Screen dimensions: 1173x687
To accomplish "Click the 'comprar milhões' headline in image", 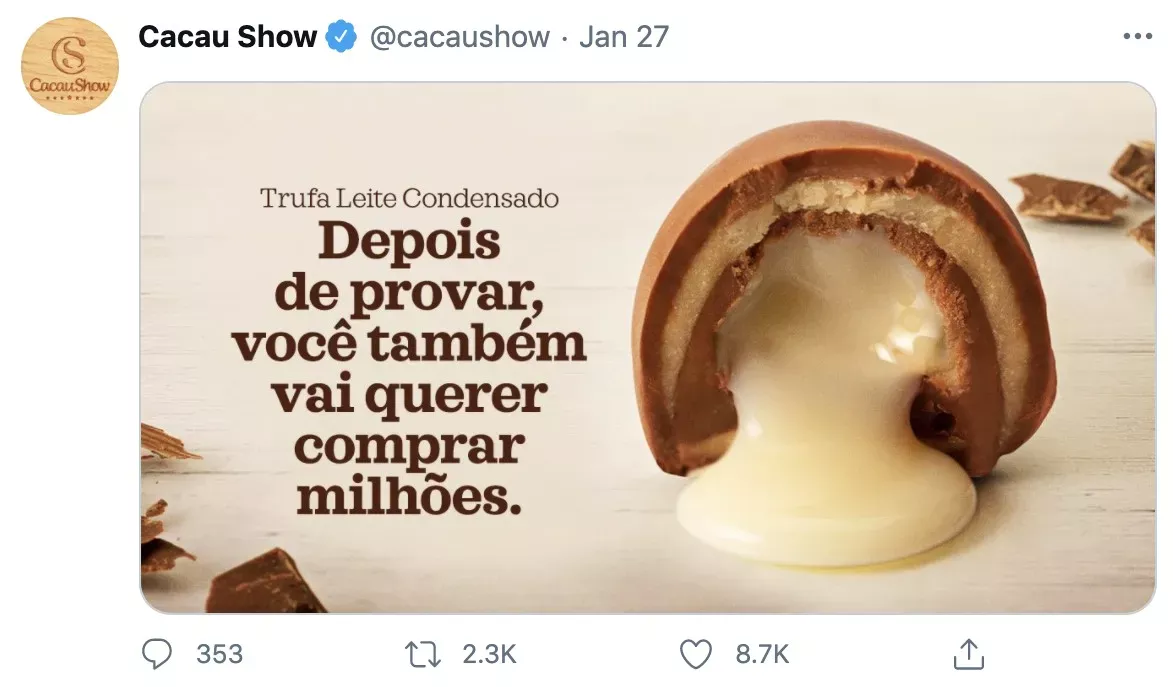I will click(409, 471).
